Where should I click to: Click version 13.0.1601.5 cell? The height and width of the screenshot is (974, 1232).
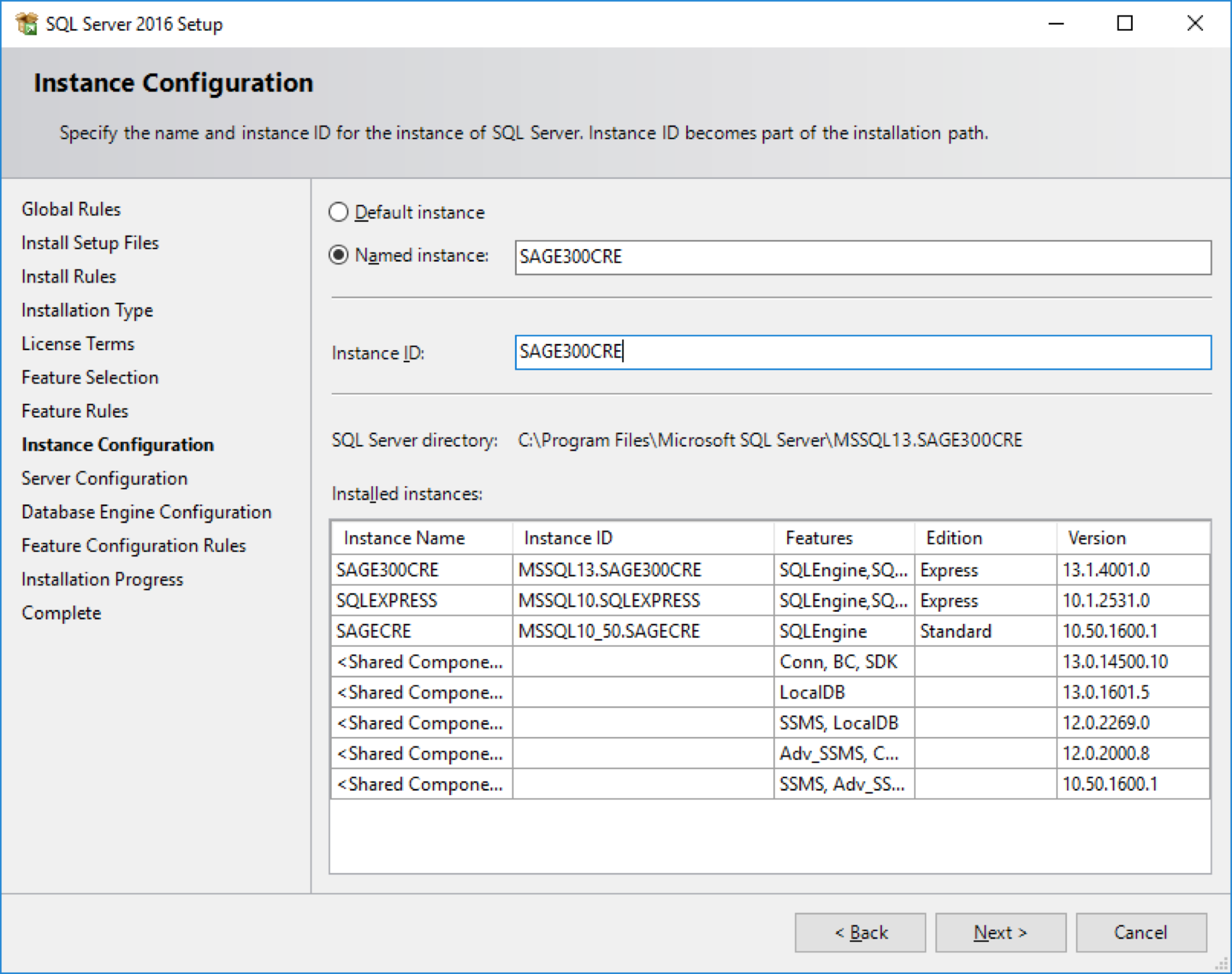1133,692
